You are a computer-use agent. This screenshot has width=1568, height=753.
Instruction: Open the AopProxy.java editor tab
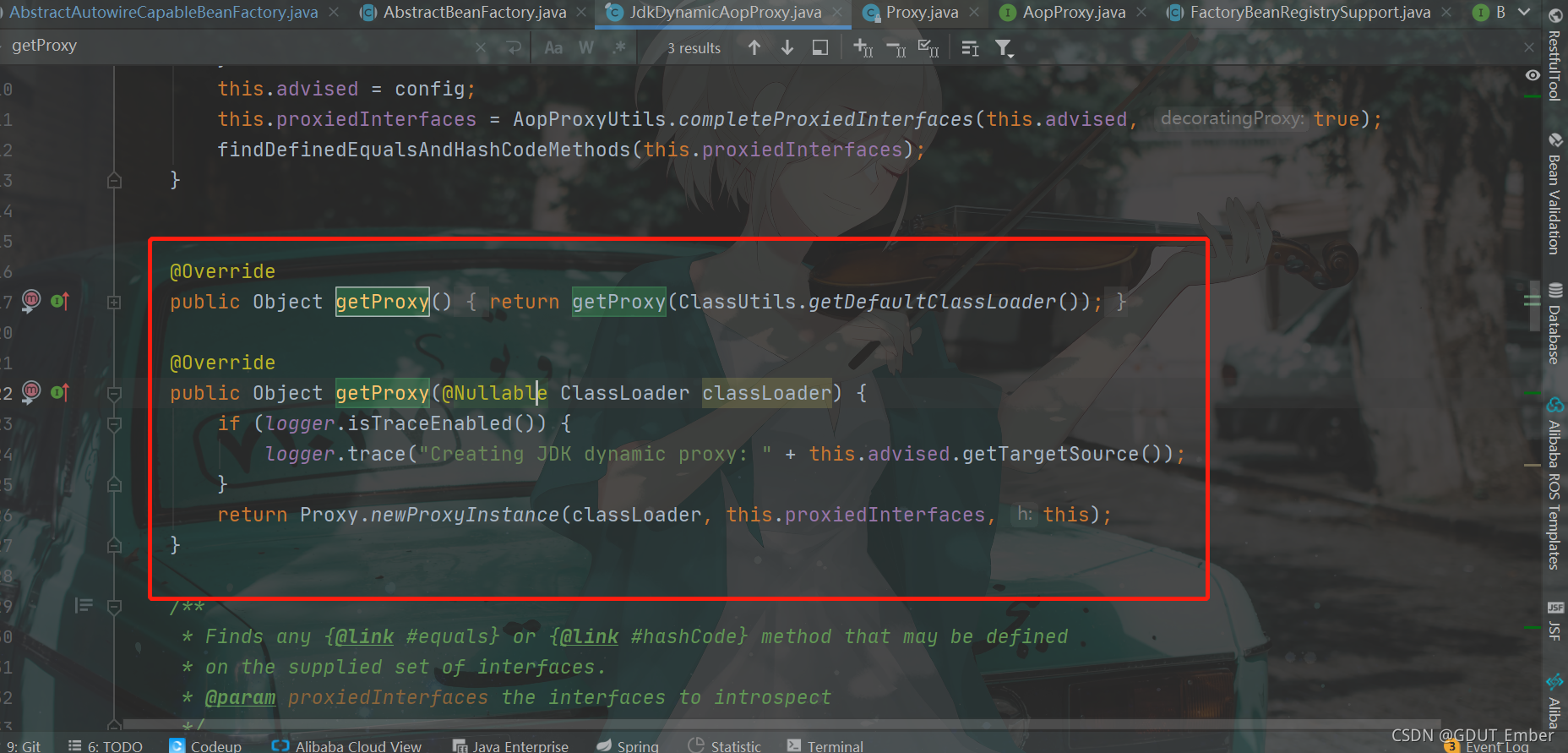point(1073,13)
